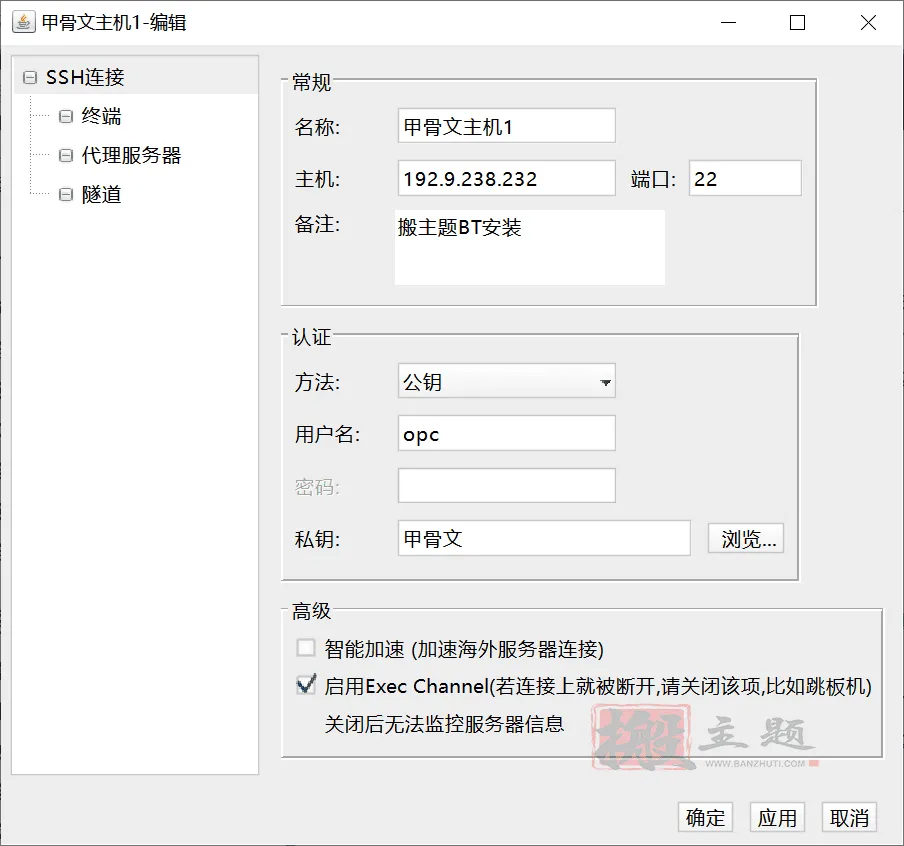904x846 pixels.
Task: Click the Java app icon in title bar
Action: (24, 22)
